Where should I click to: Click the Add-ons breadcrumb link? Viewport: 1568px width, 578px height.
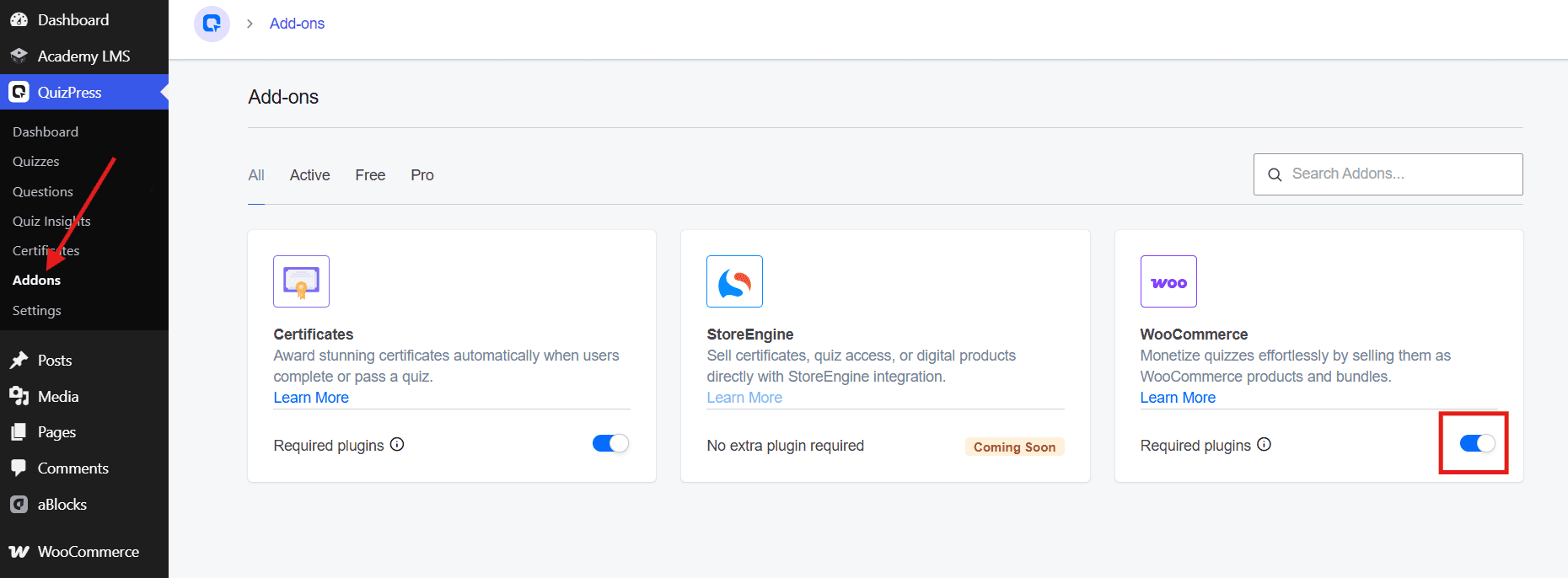pyautogui.click(x=297, y=24)
